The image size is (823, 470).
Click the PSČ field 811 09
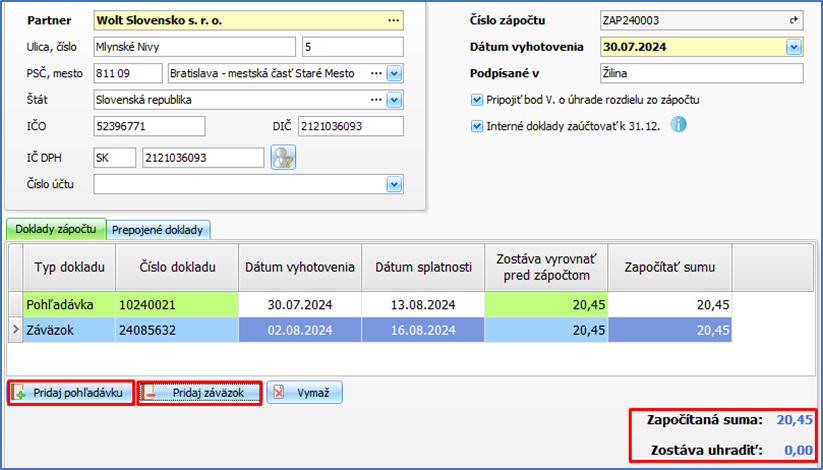click(128, 74)
